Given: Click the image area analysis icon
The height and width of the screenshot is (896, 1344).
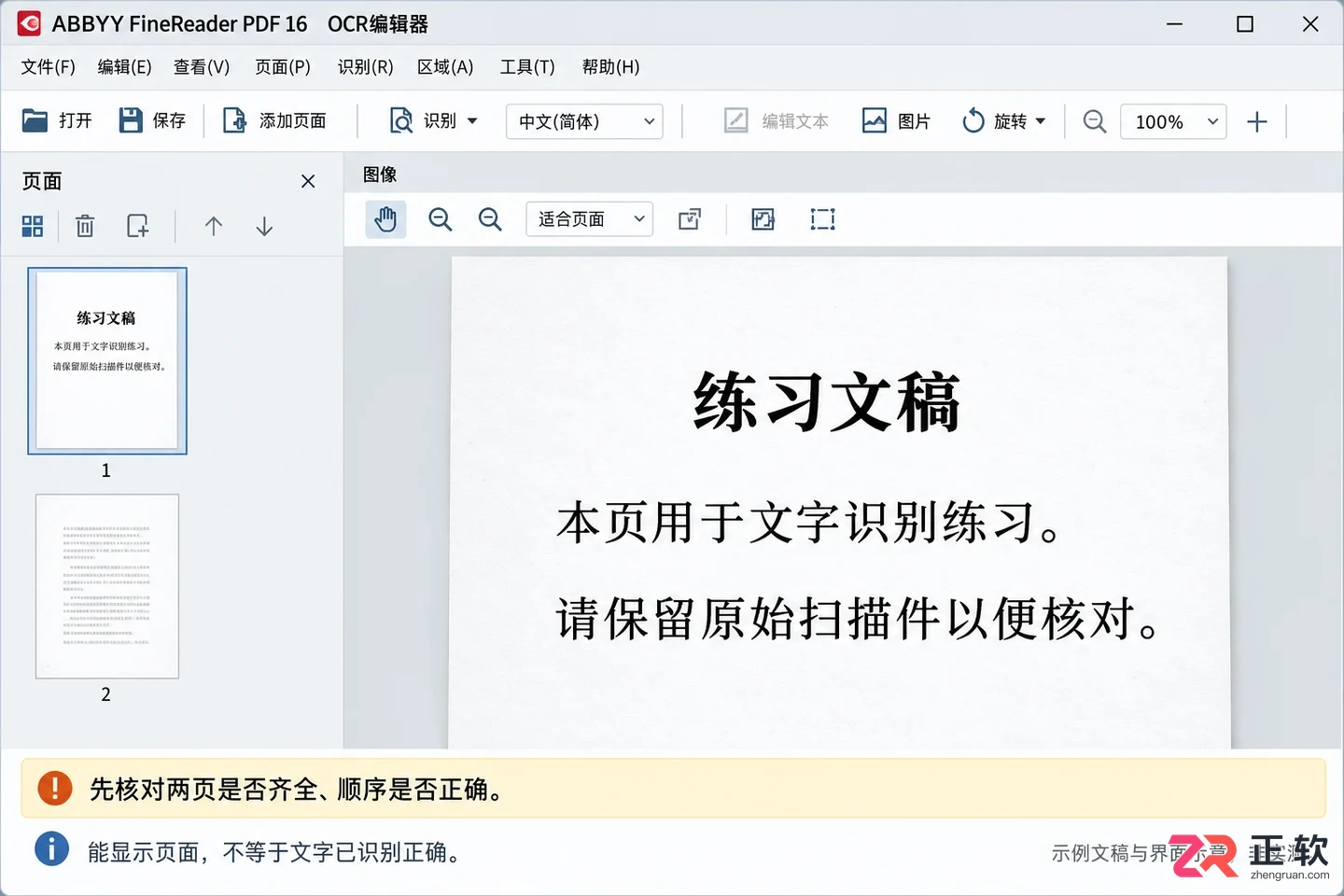Looking at the screenshot, I should tap(763, 219).
